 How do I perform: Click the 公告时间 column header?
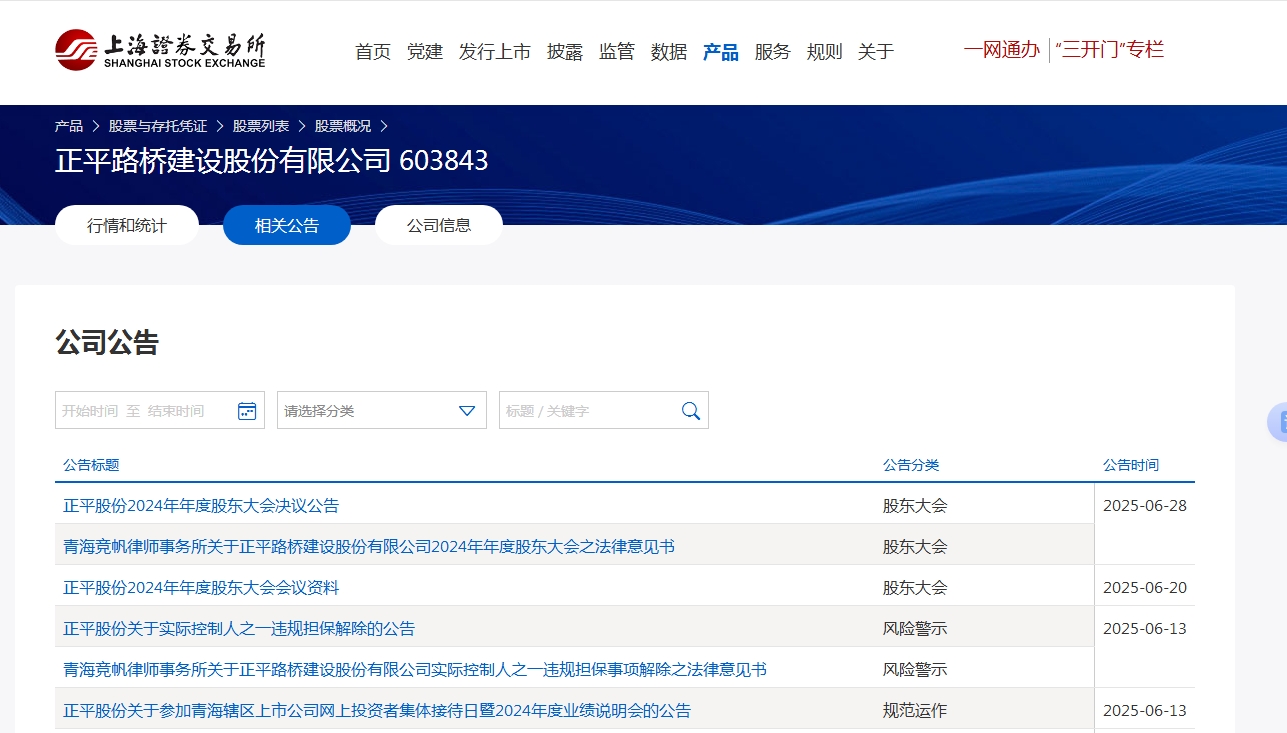pyautogui.click(x=1131, y=465)
